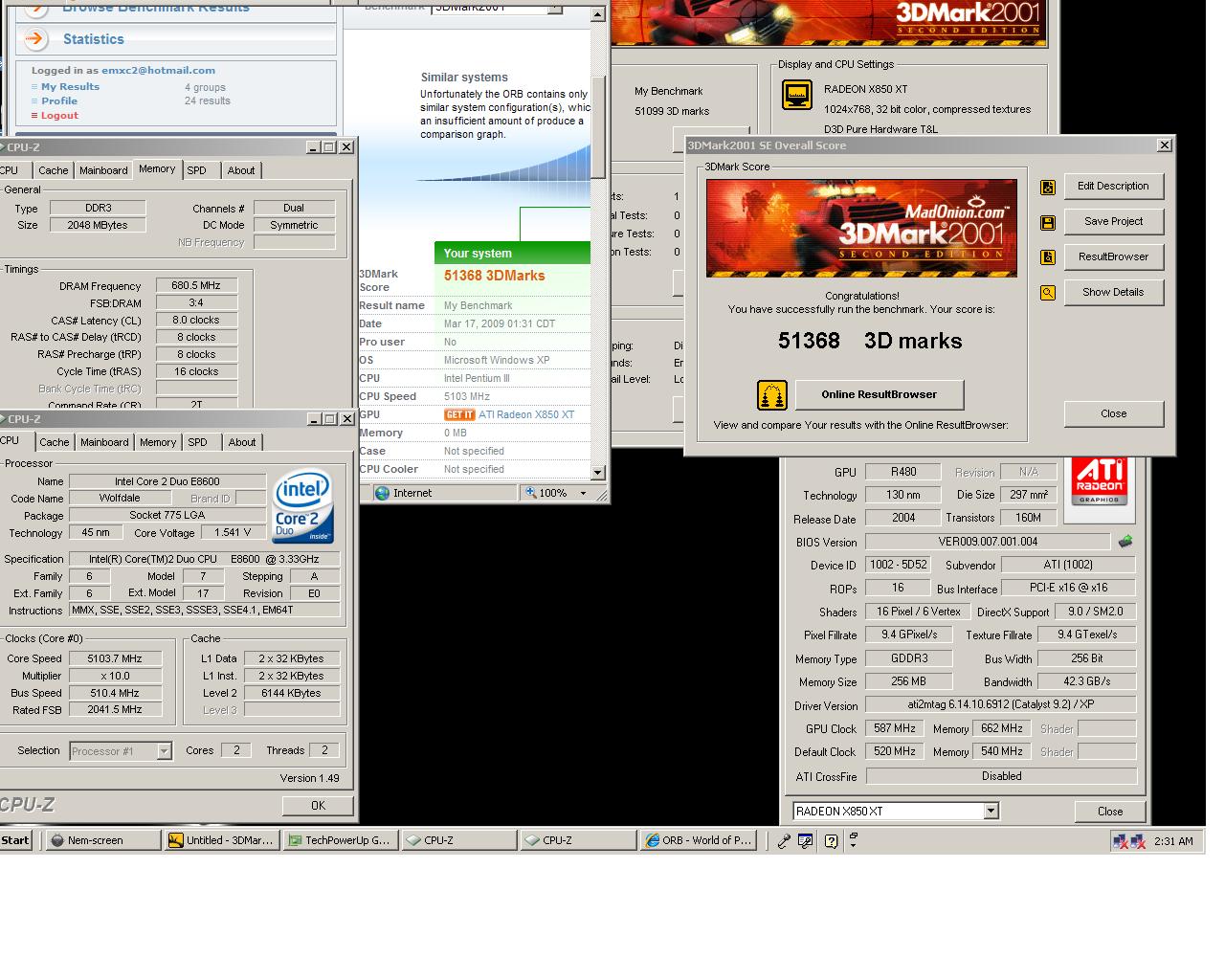Open the SPD tab in memory-timings CPU-Z window
This screenshot has width=1225, height=980.
pos(196,170)
